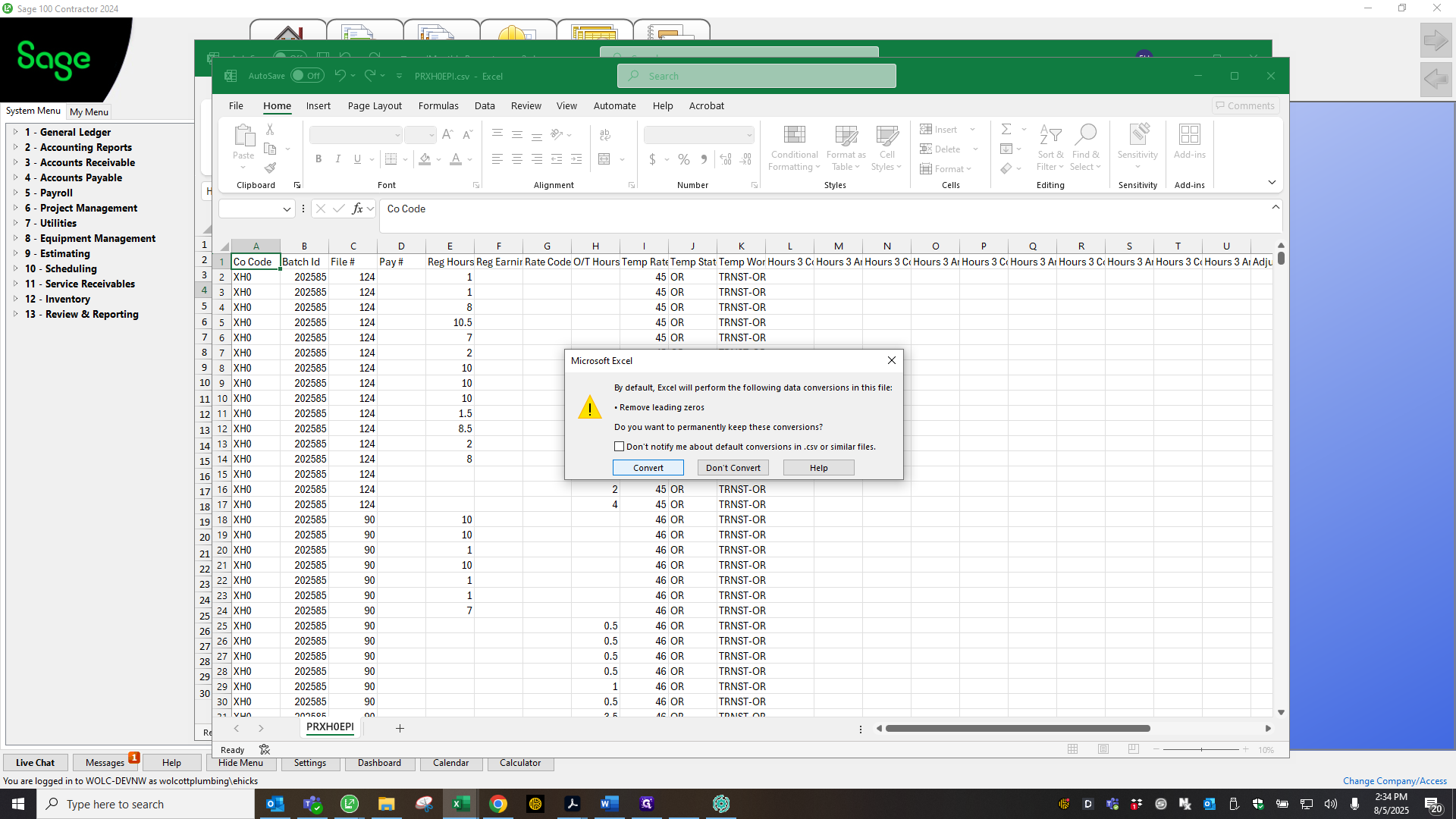Click the Undo arrow in title bar
1456x819 pixels.
[x=340, y=76]
